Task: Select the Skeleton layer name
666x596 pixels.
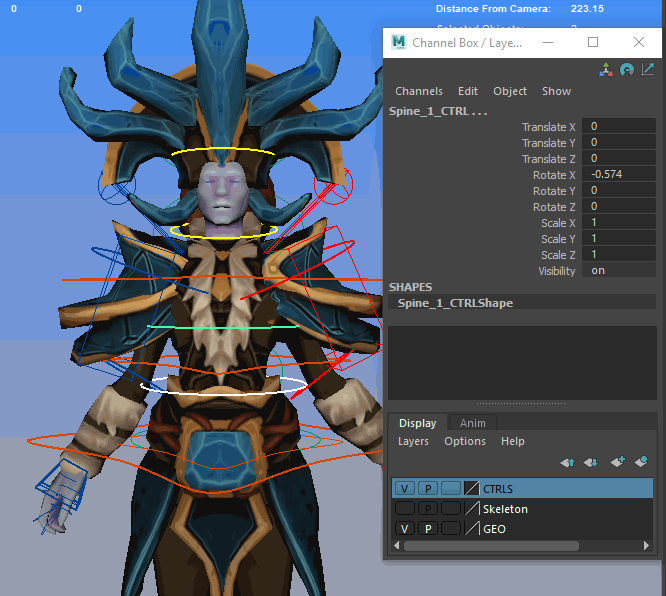Action: 505,509
